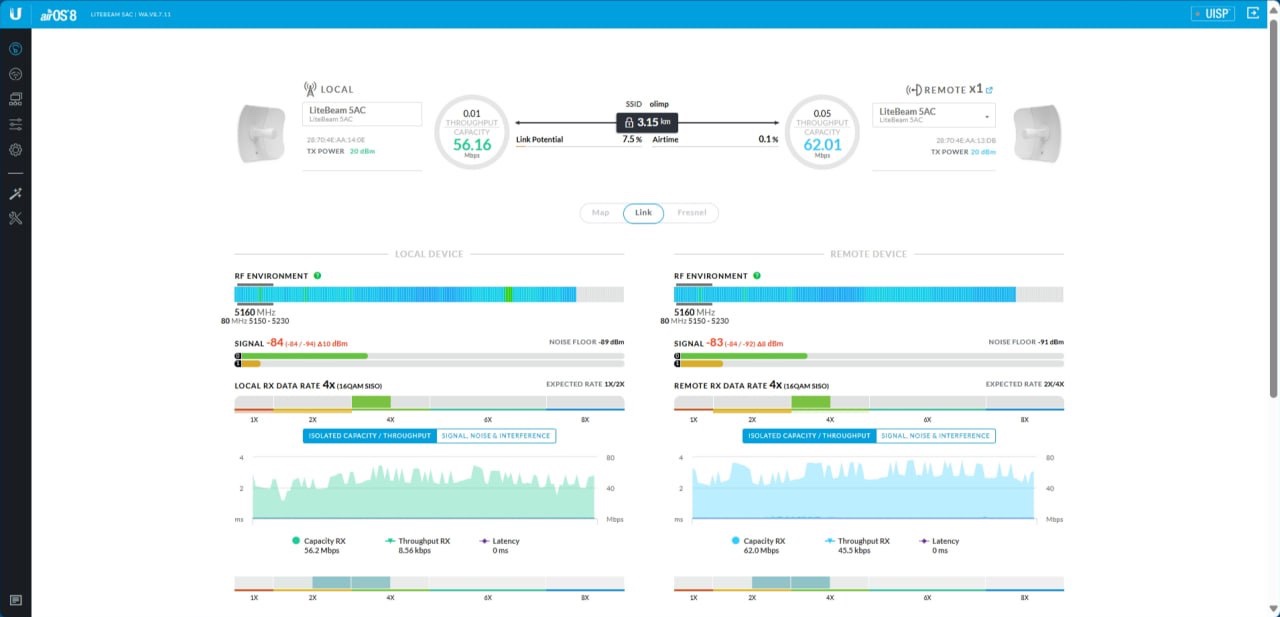
Task: Click the local LiteBeam 5AC name field
Action: [x=362, y=114]
